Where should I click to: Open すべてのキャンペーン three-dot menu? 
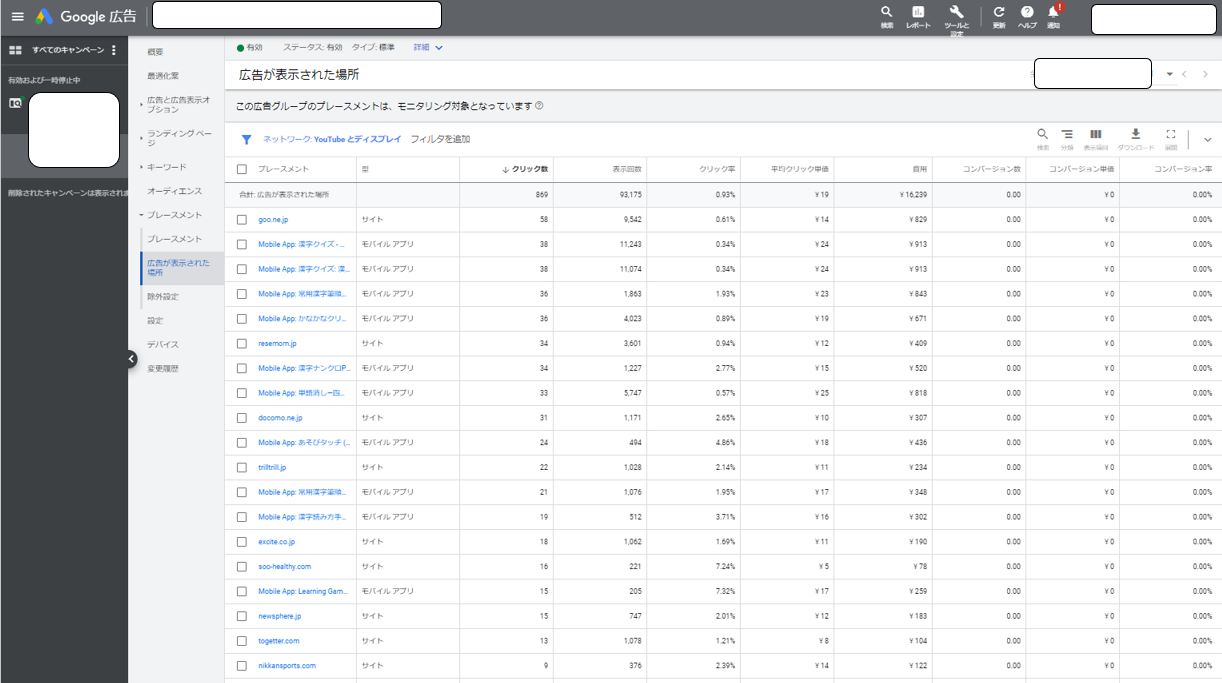[x=114, y=50]
